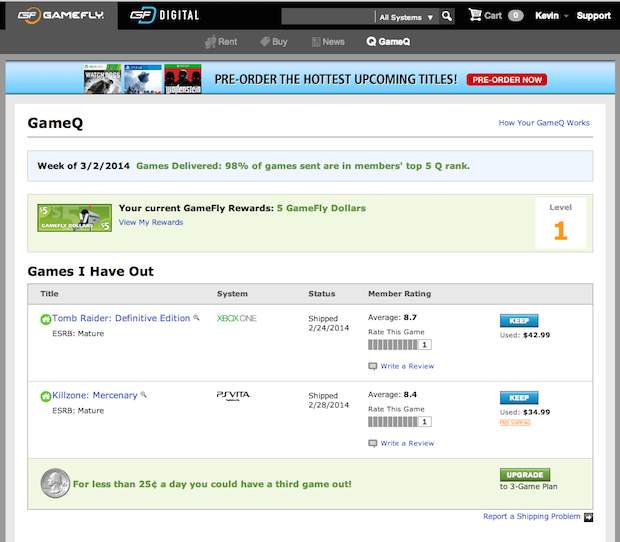Image resolution: width=620 pixels, height=542 pixels.
Task: Click the Used: $34.99 price text
Action: pyautogui.click(x=525, y=412)
